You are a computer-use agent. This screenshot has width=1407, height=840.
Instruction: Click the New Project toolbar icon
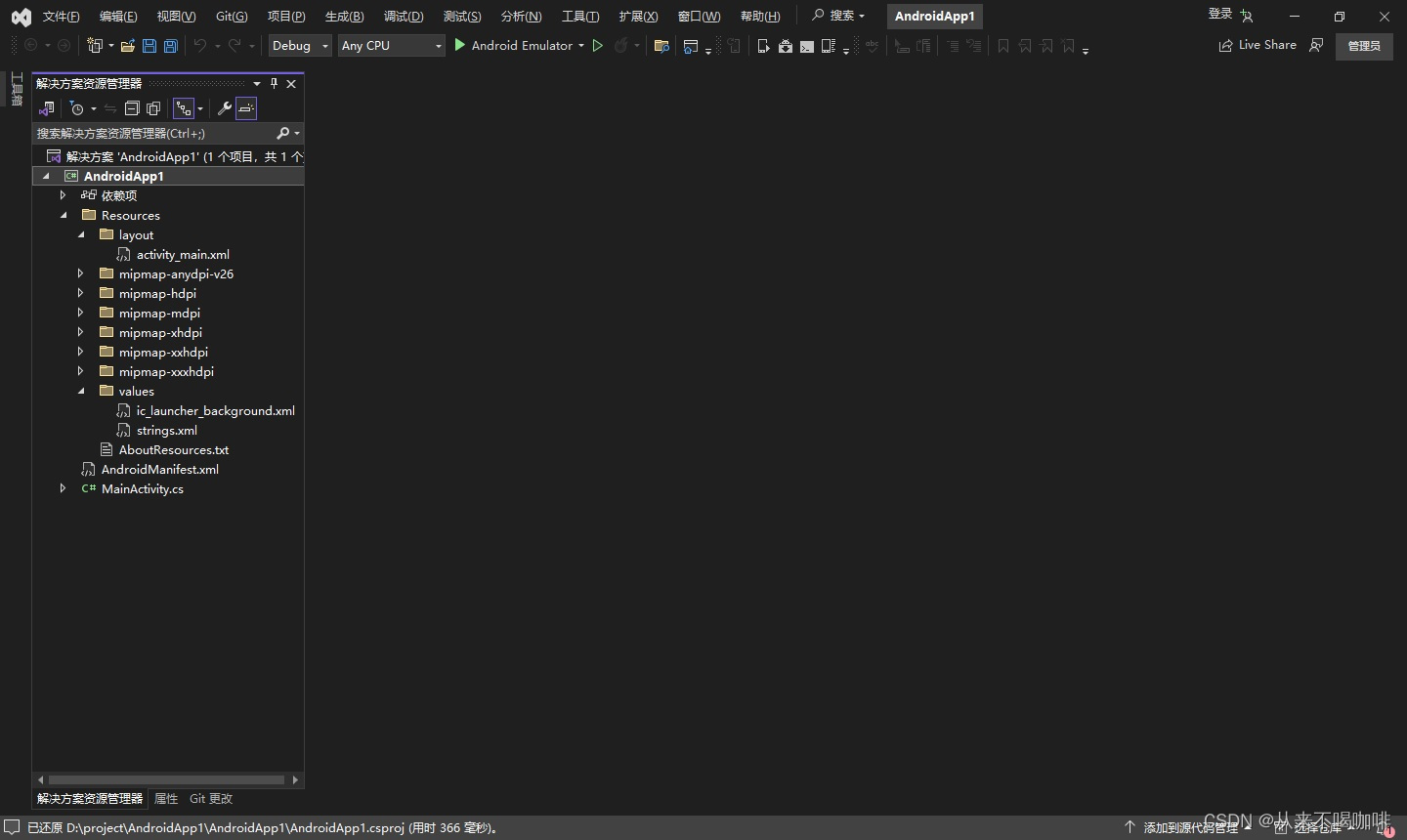click(x=95, y=46)
